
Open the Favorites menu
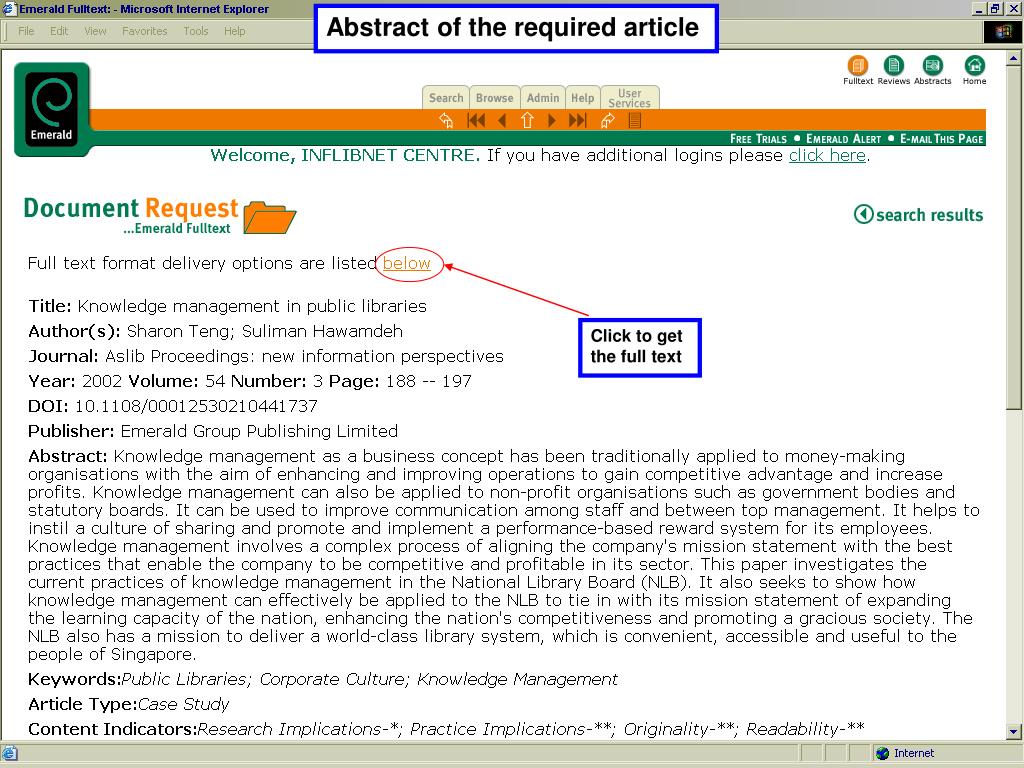coord(144,31)
